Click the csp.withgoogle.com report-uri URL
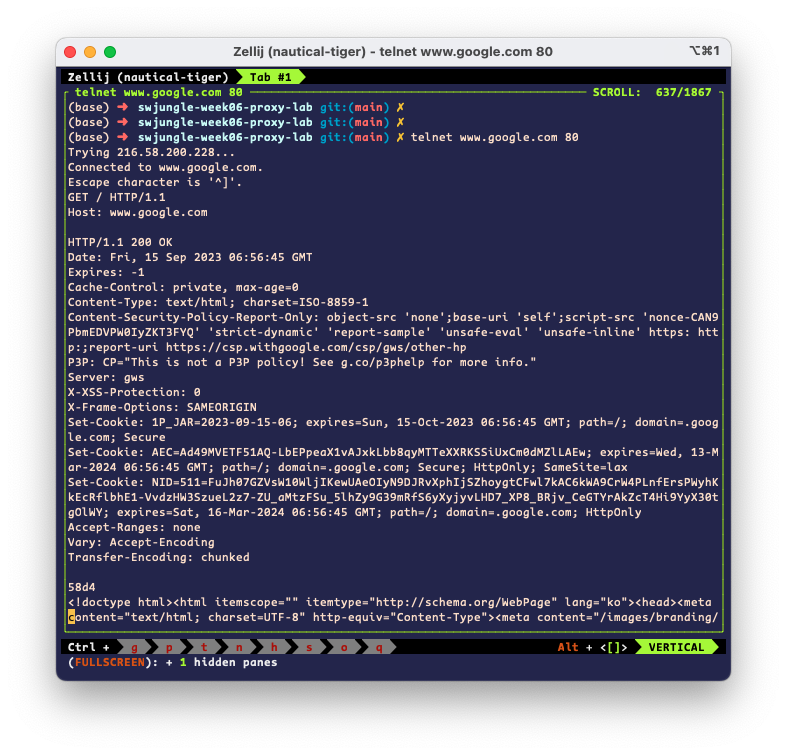Viewport: 787px width, 755px height. [x=316, y=347]
